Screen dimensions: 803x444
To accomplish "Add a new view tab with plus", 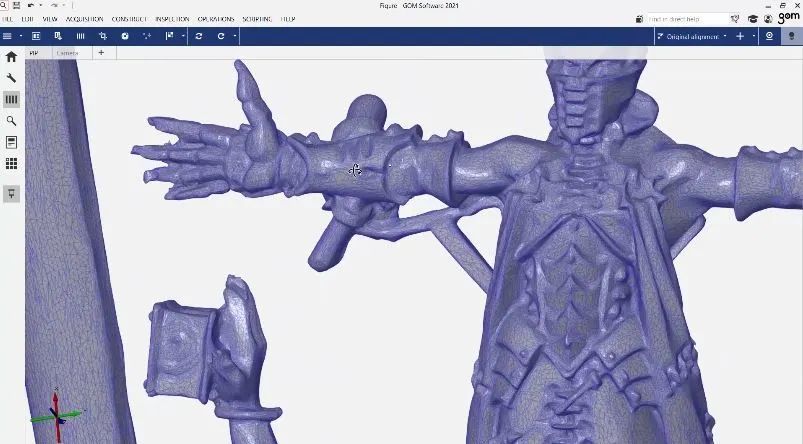I will click(x=101, y=52).
